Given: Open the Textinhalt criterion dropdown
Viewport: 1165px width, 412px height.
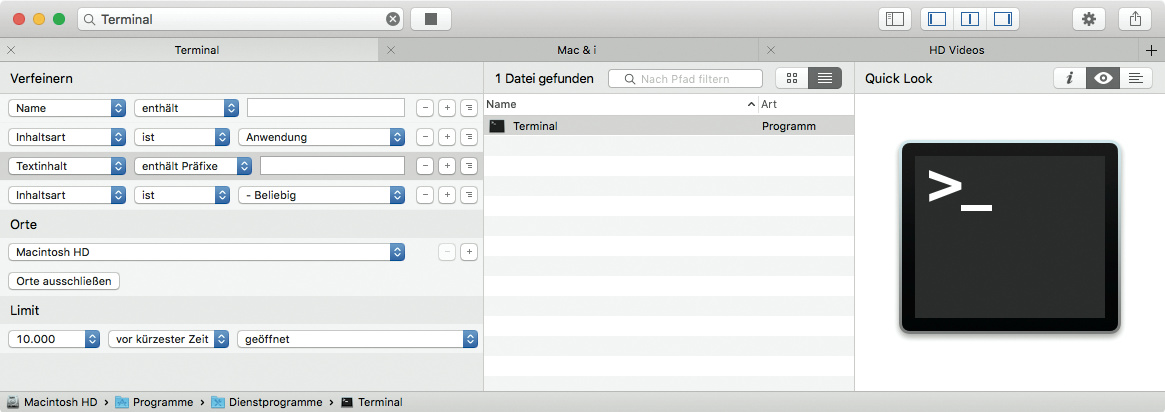Looking at the screenshot, I should tap(67, 166).
